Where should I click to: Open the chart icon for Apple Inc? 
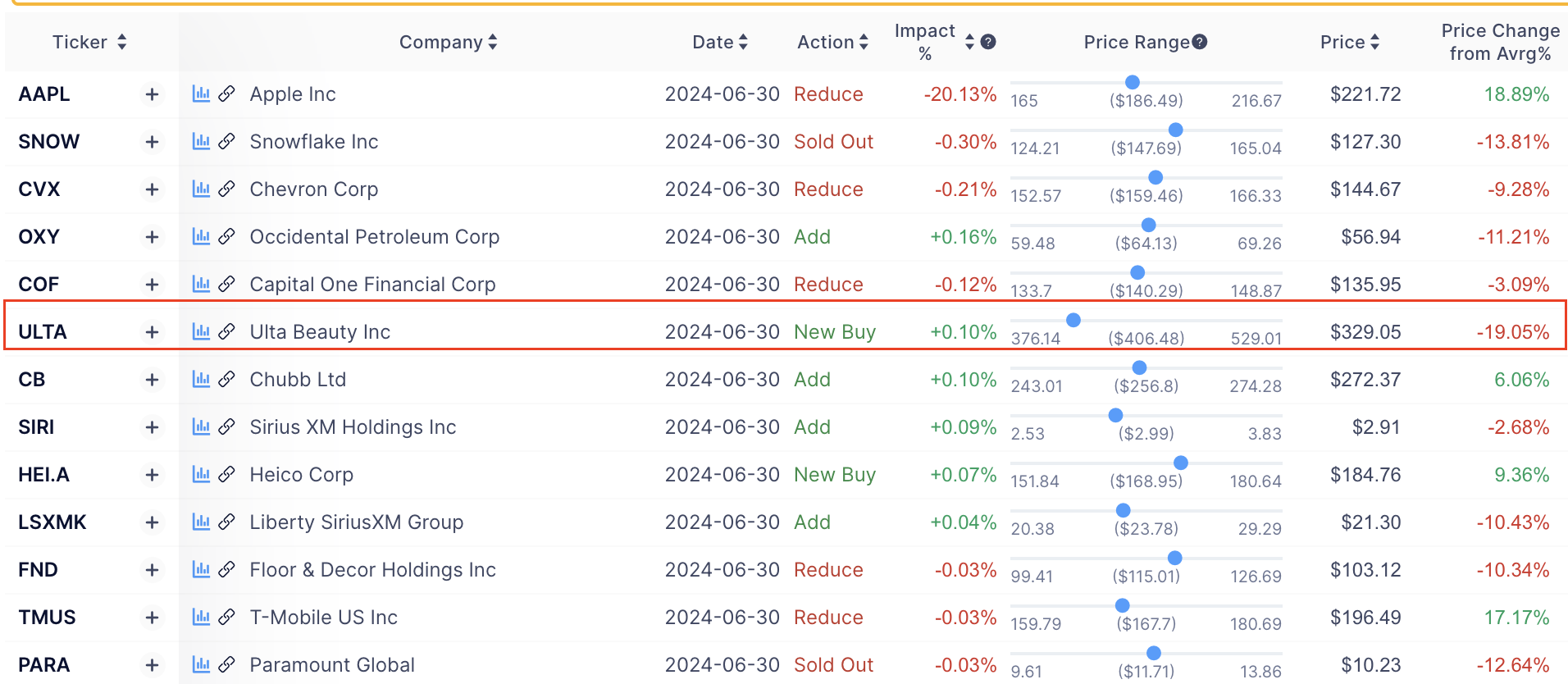tap(201, 94)
